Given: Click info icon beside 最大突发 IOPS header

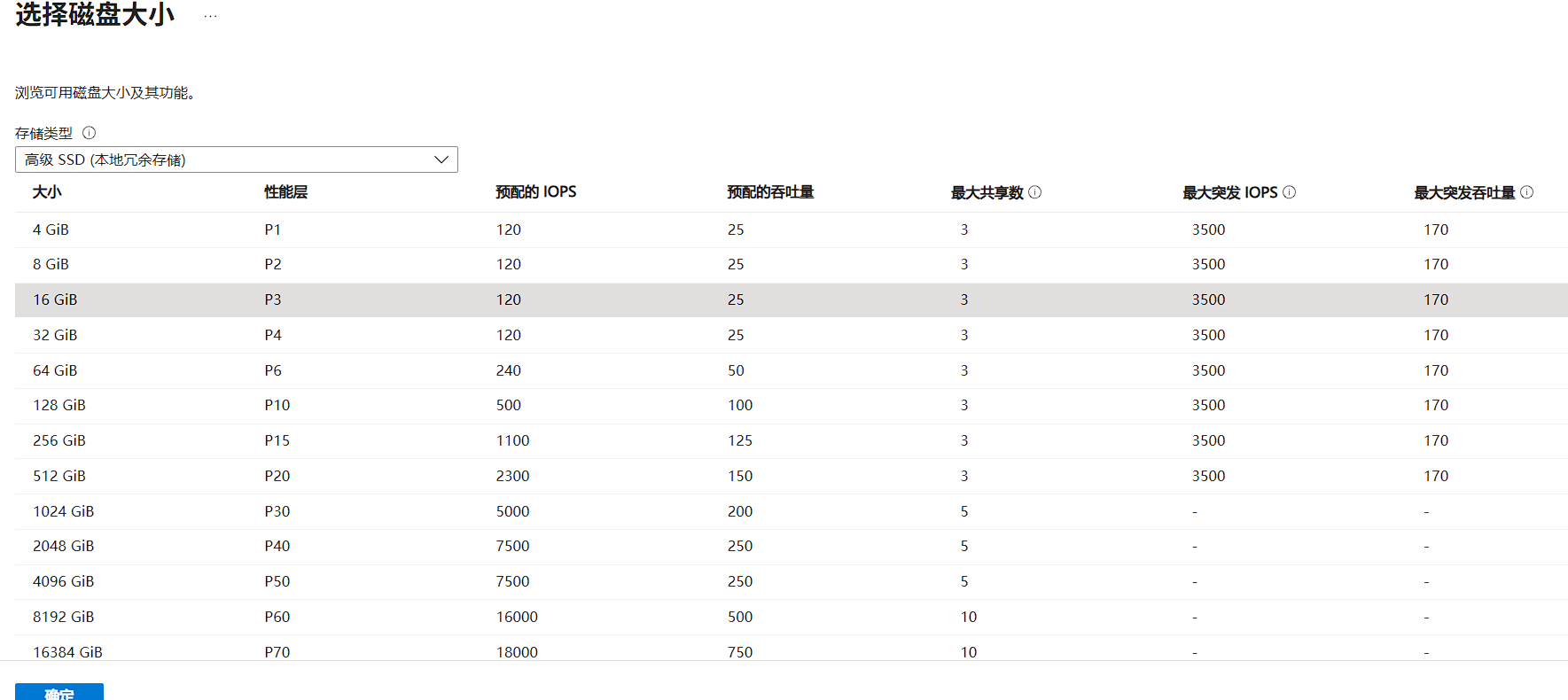Looking at the screenshot, I should tap(1289, 192).
